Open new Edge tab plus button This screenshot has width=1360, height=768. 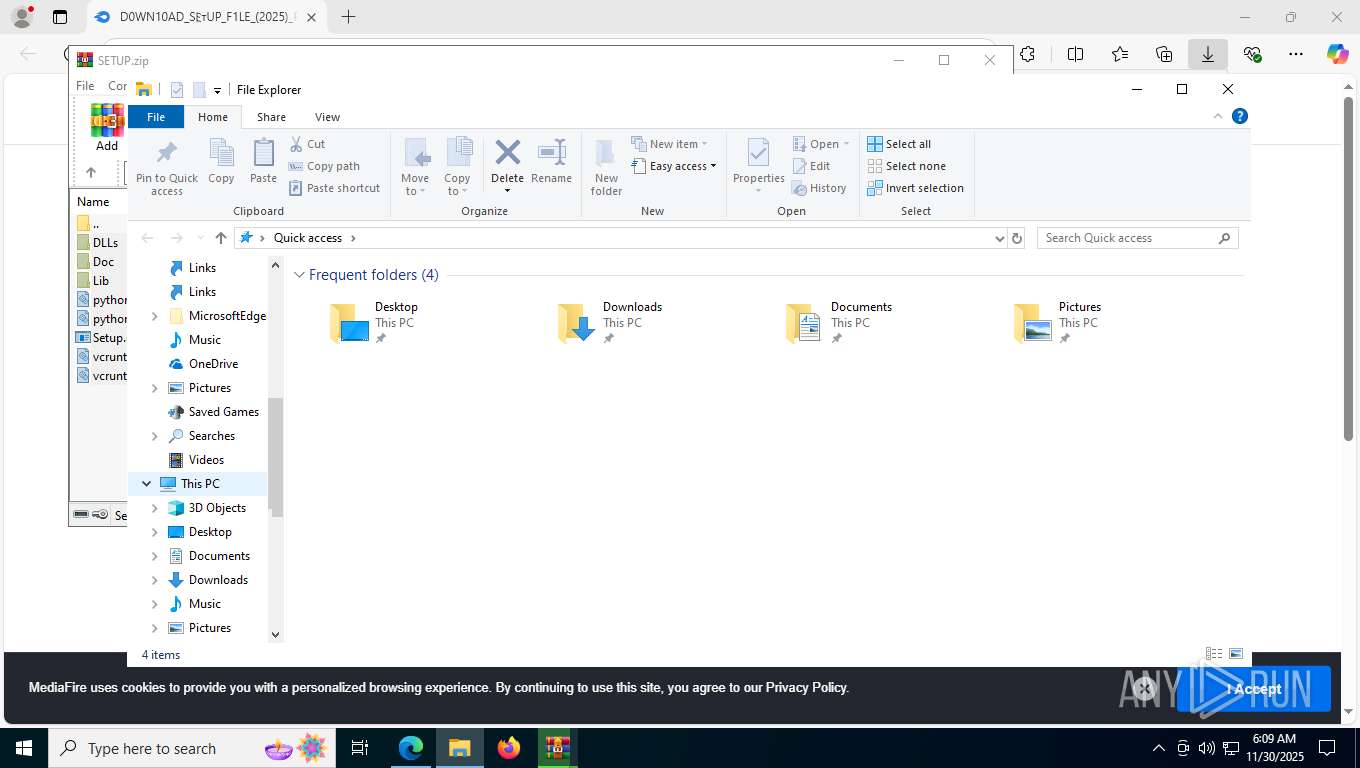[348, 17]
